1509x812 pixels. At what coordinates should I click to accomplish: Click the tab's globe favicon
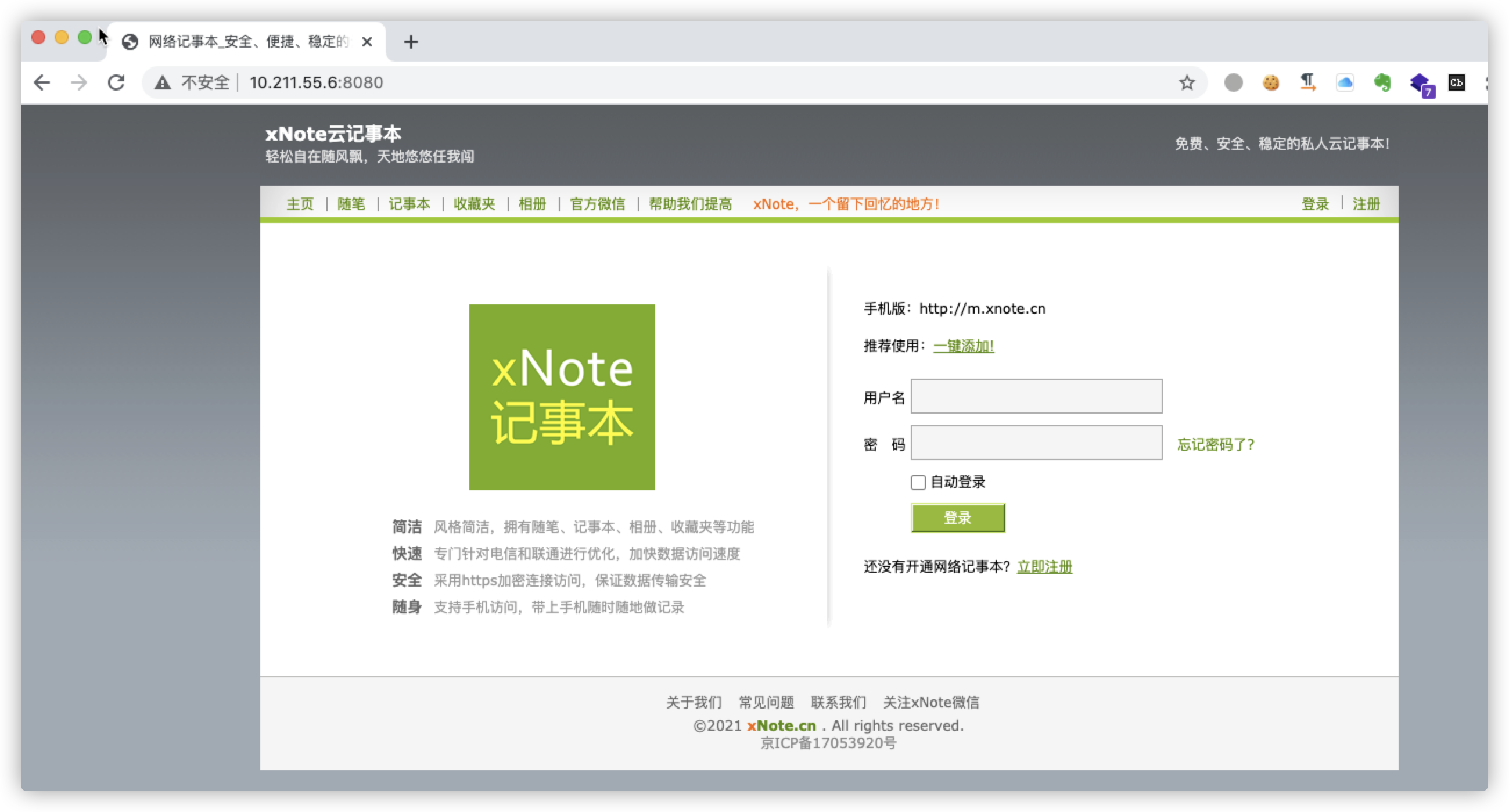130,42
